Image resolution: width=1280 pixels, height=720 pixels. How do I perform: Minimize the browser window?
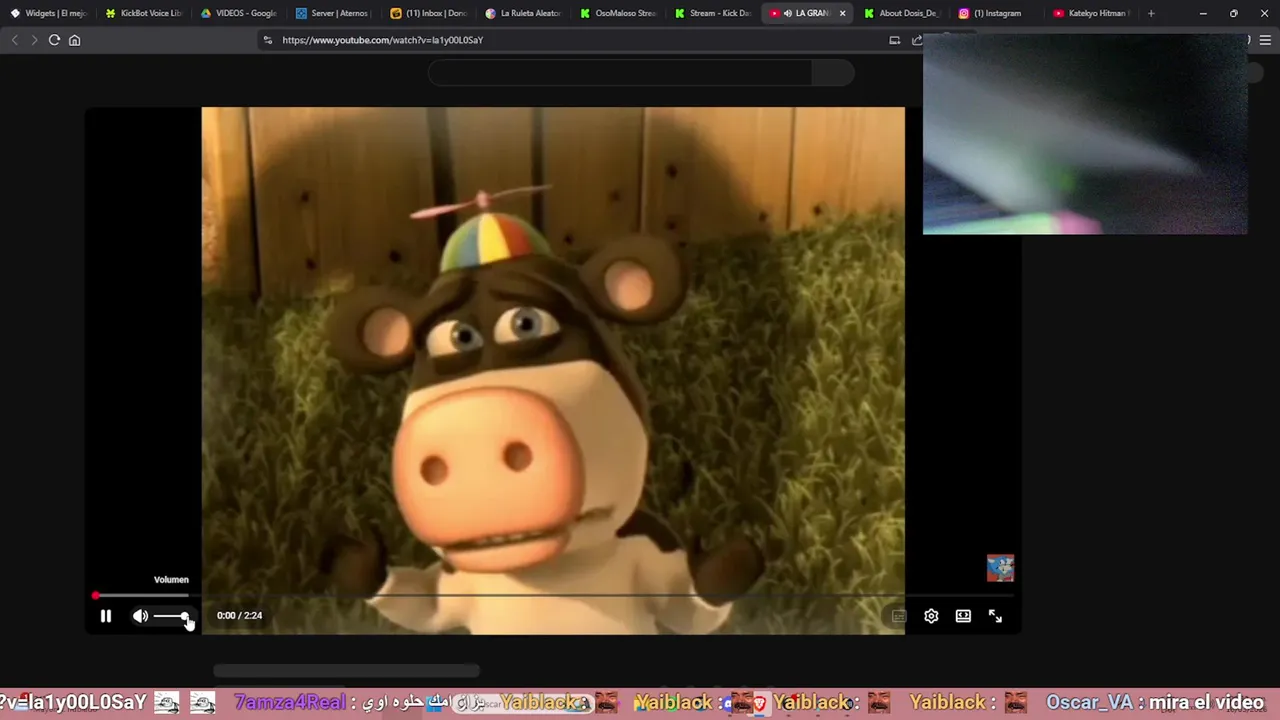[1203, 13]
